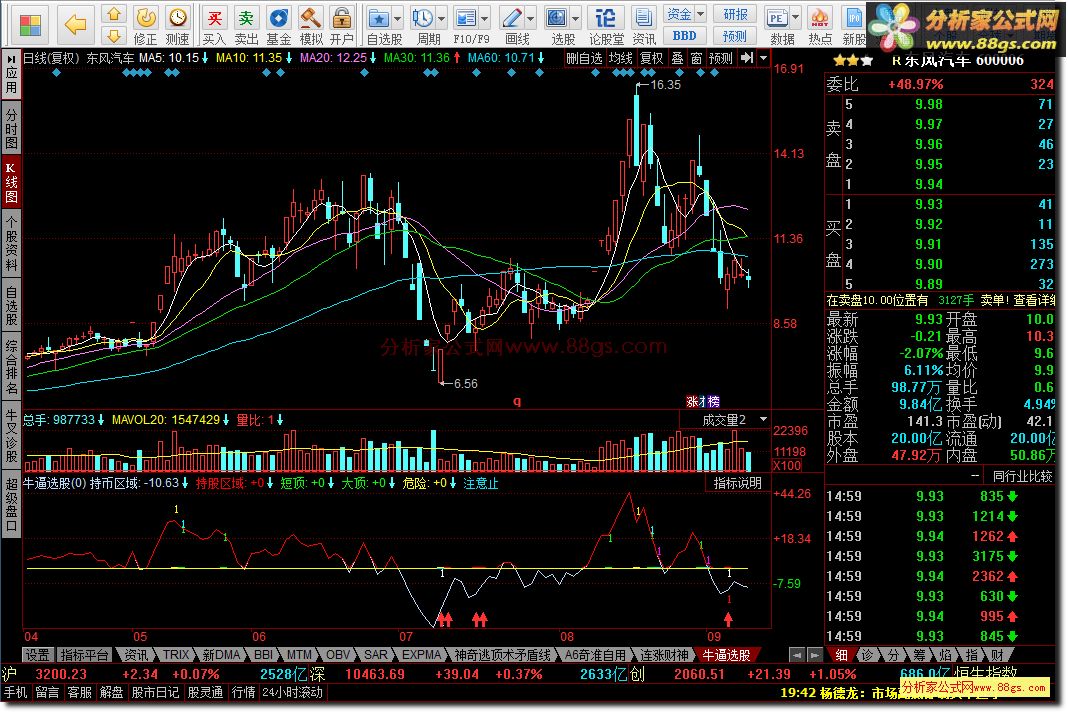Open the chart options dropdown arrow
This screenshot has height=712, width=1068.
click(x=763, y=58)
